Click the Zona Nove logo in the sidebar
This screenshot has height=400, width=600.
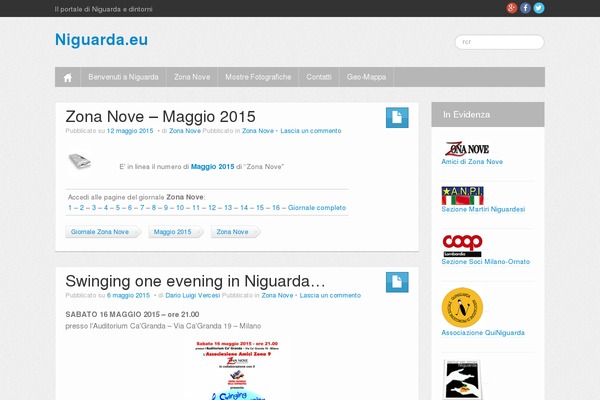click(467, 149)
